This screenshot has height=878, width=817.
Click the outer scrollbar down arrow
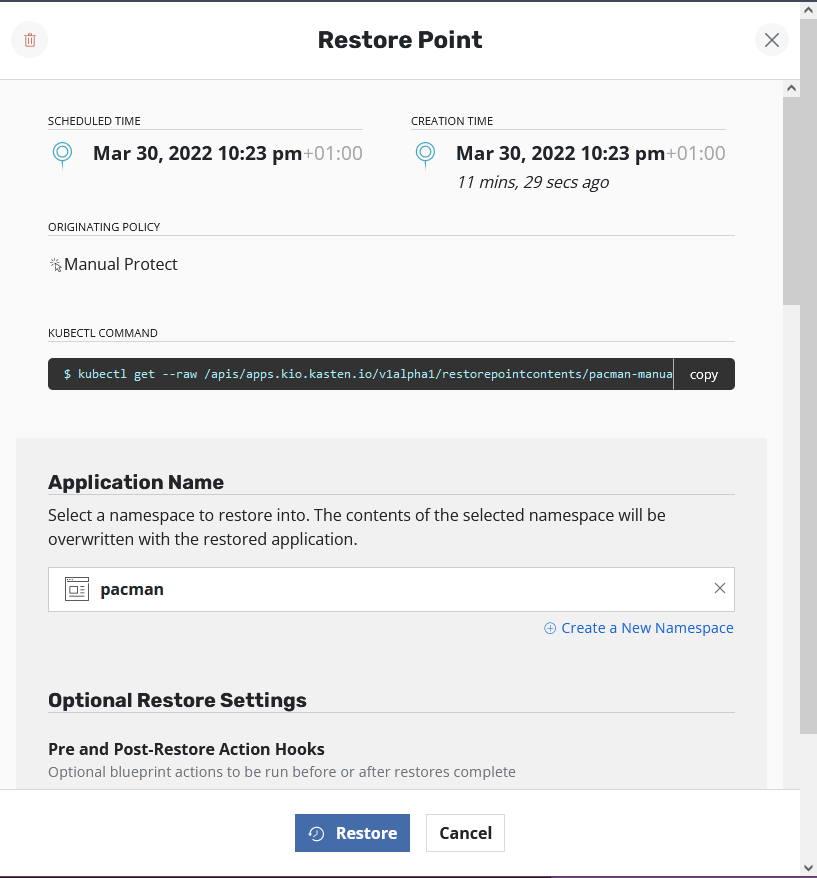point(808,868)
